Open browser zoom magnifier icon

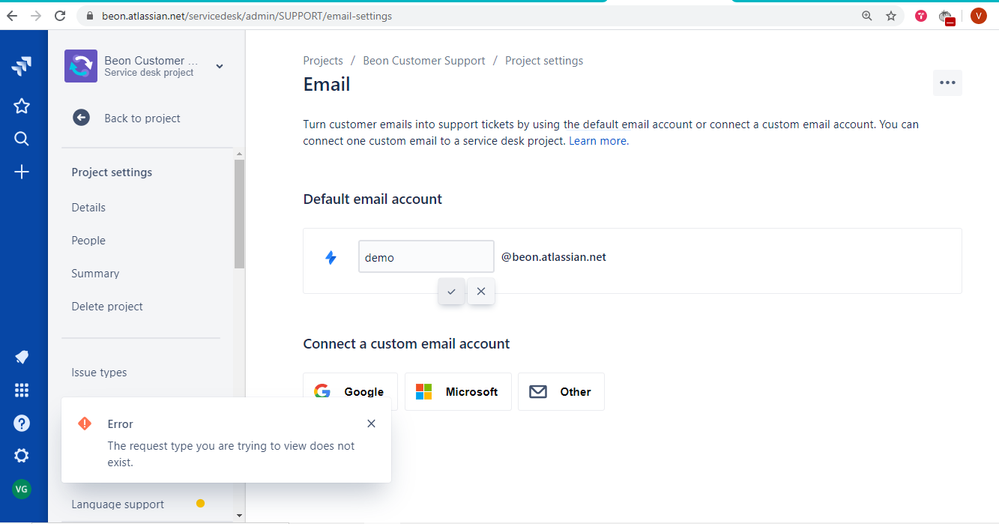pyautogui.click(x=866, y=16)
